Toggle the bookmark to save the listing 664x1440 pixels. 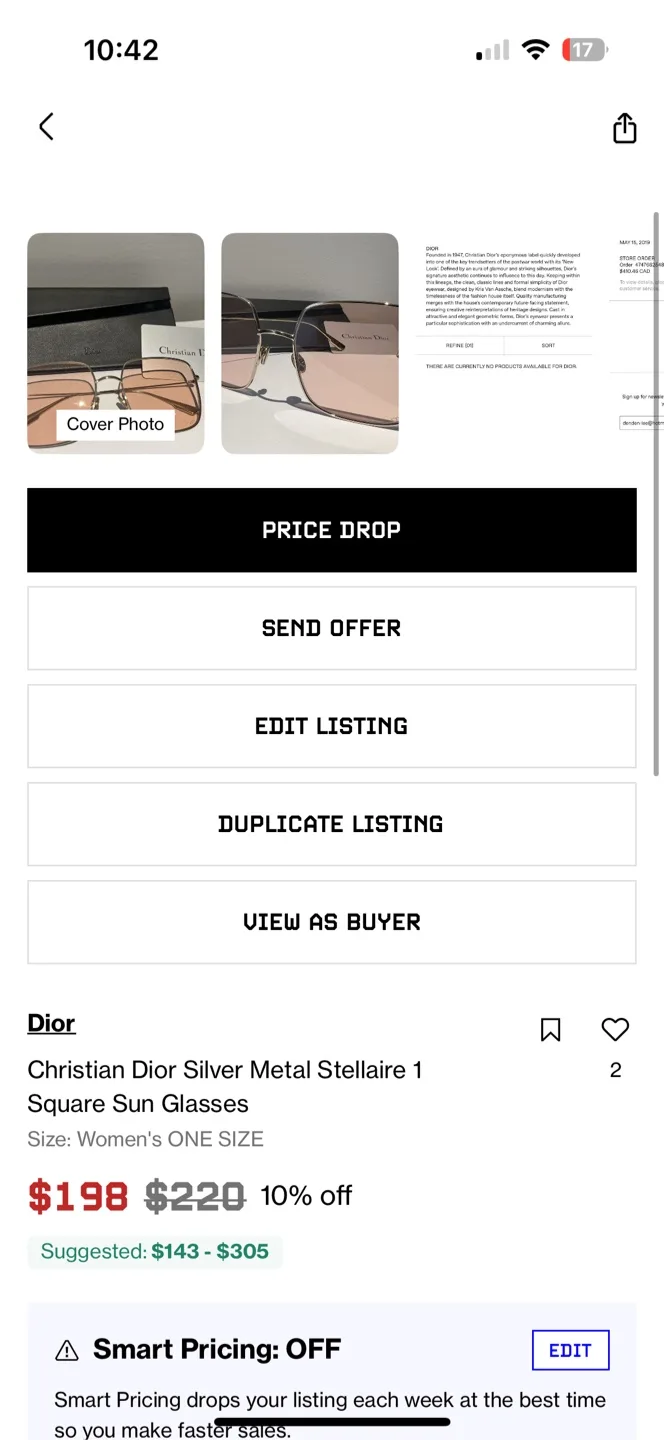[550, 1029]
